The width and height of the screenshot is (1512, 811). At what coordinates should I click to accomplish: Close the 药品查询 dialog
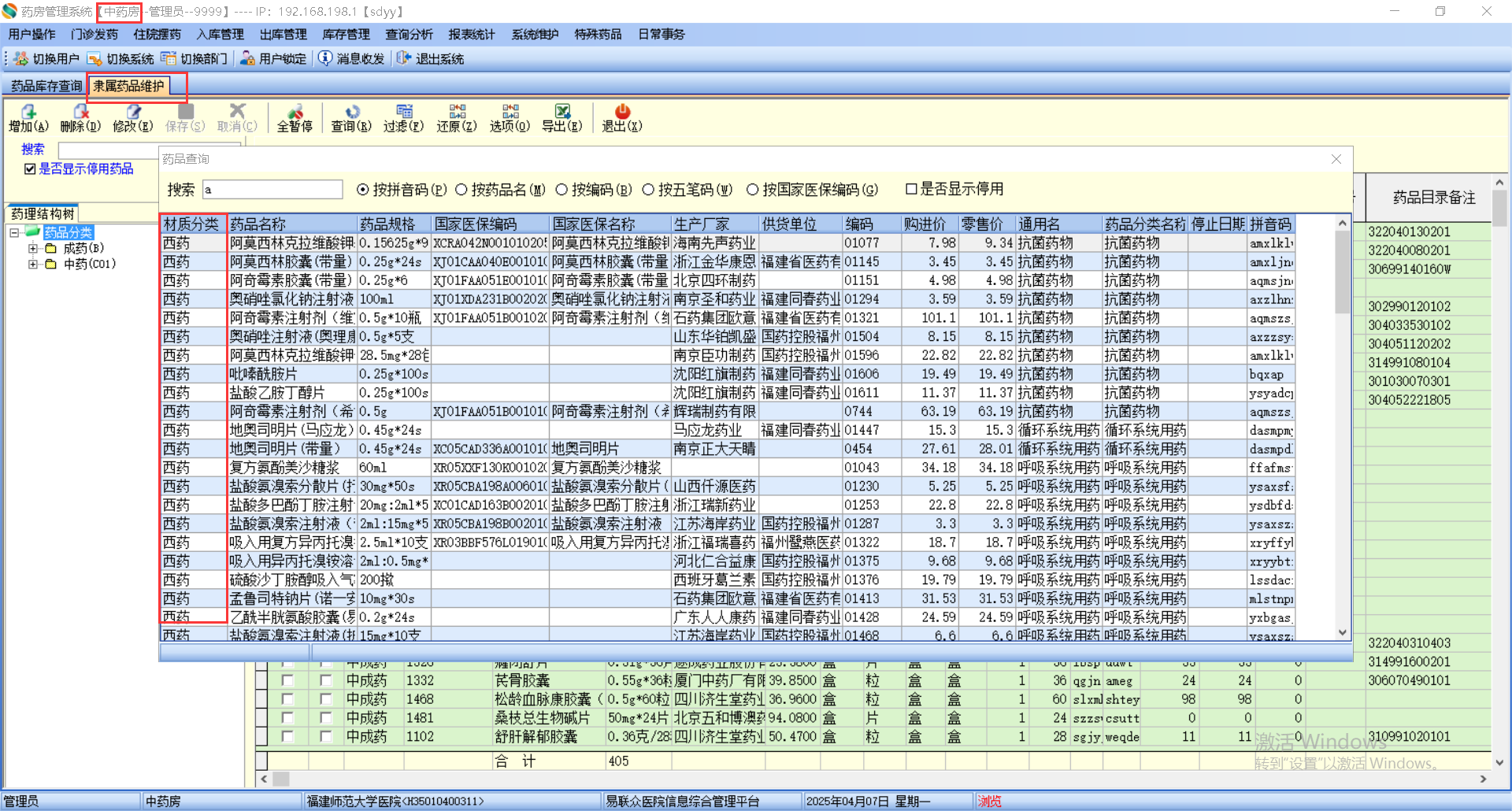click(x=1336, y=159)
